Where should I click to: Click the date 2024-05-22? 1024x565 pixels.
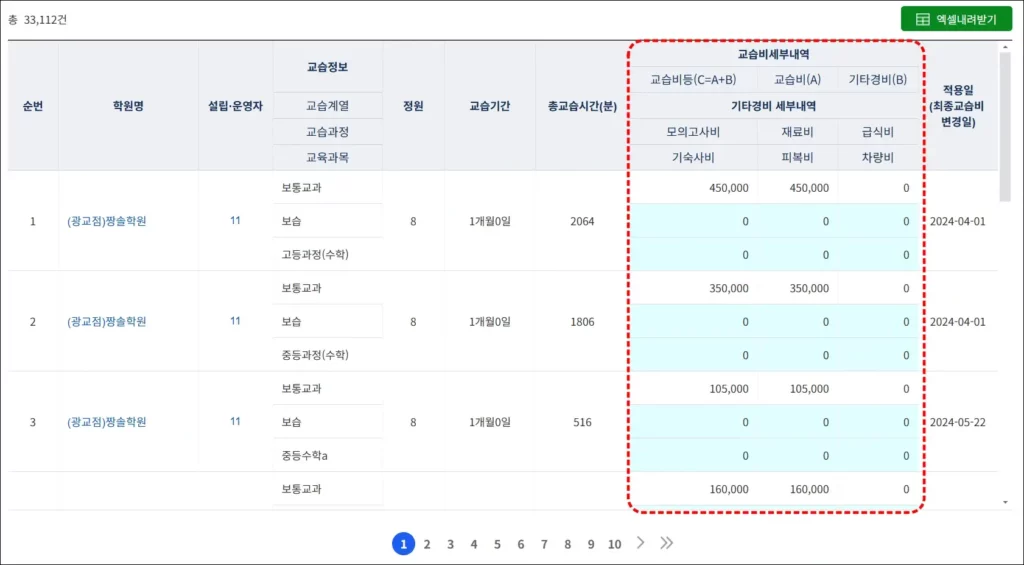click(x=957, y=423)
